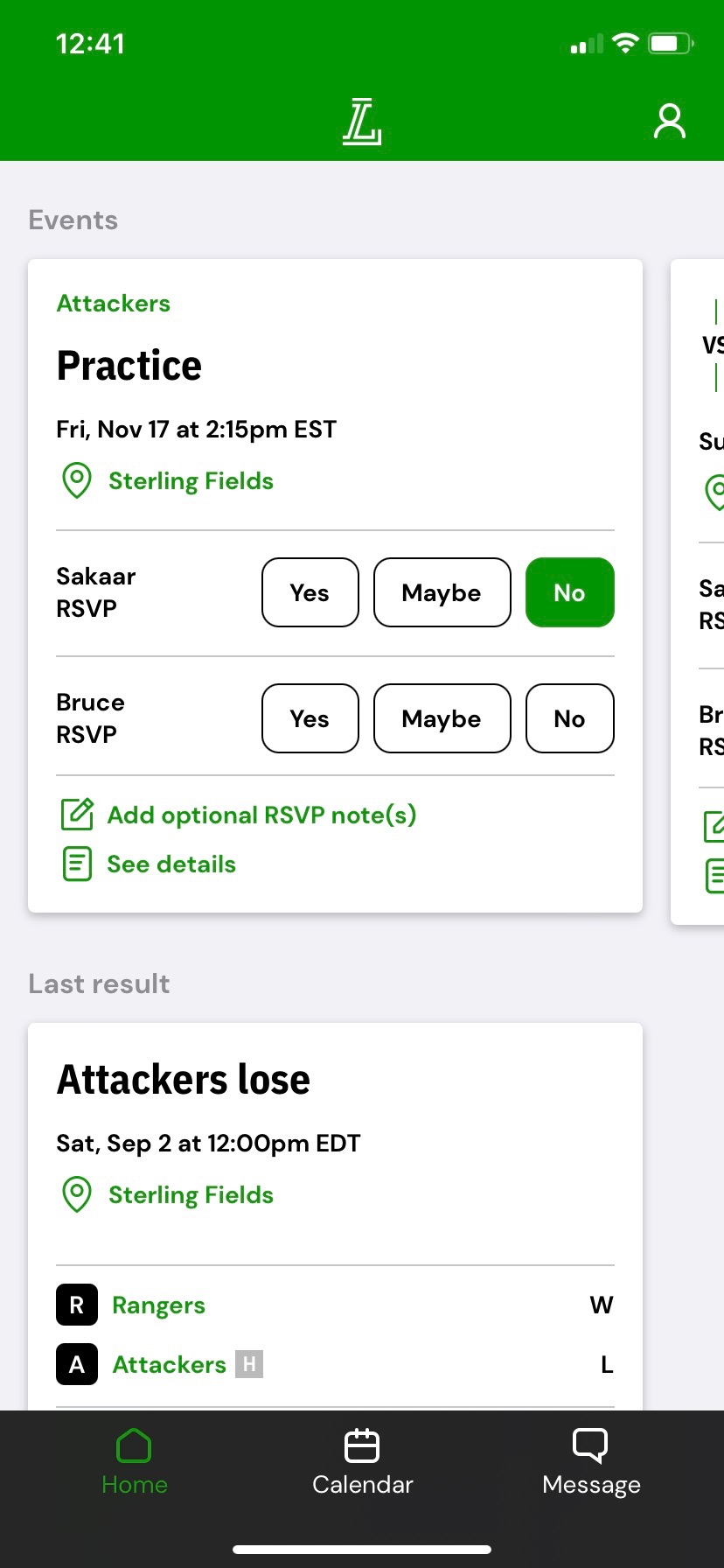724x1568 pixels.
Task: Set Bruce's RSVP to Maybe
Action: click(x=442, y=718)
